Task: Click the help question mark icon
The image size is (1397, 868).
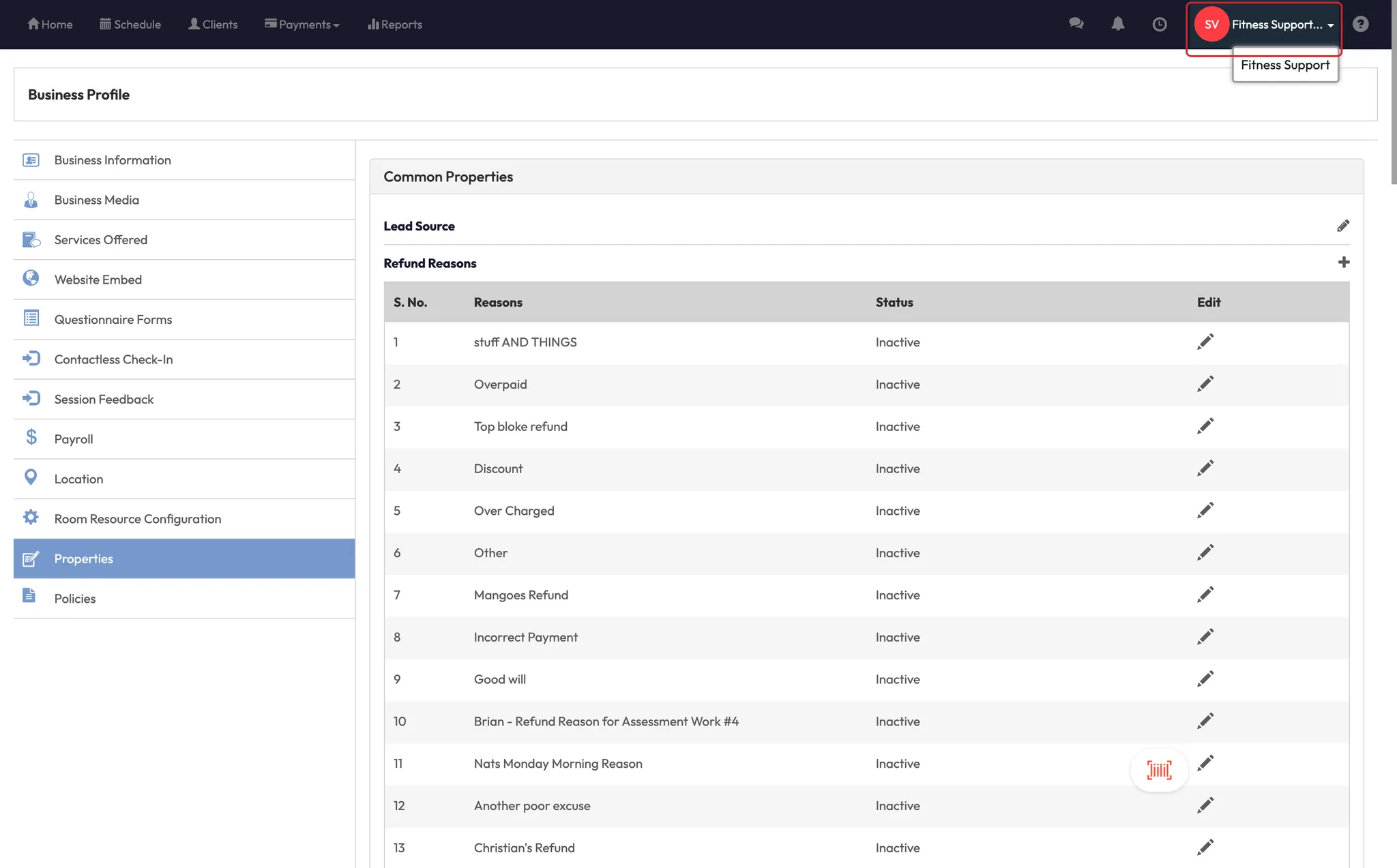Action: (1360, 24)
